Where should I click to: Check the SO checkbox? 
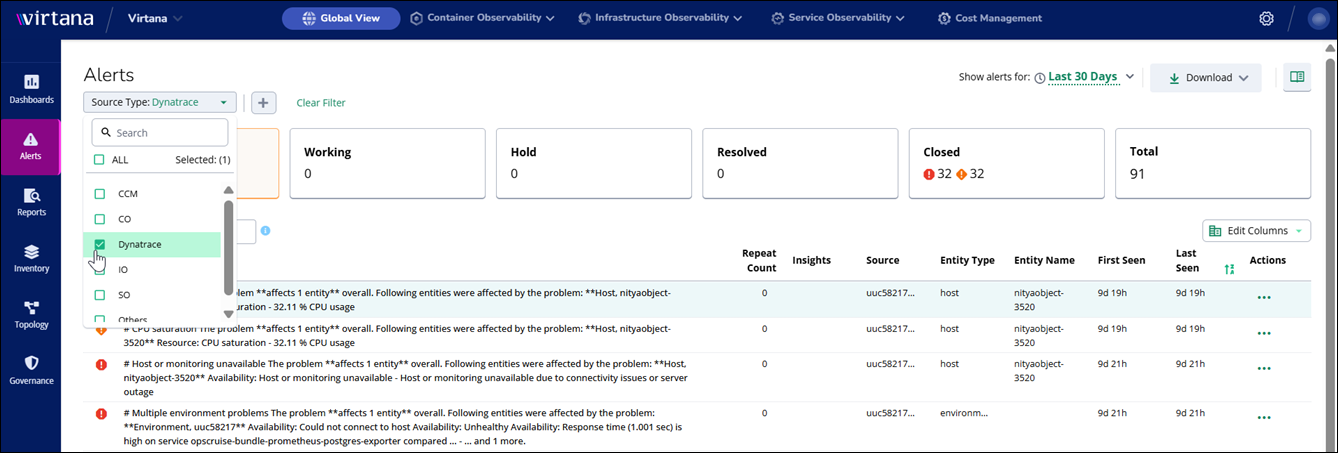(x=99, y=295)
